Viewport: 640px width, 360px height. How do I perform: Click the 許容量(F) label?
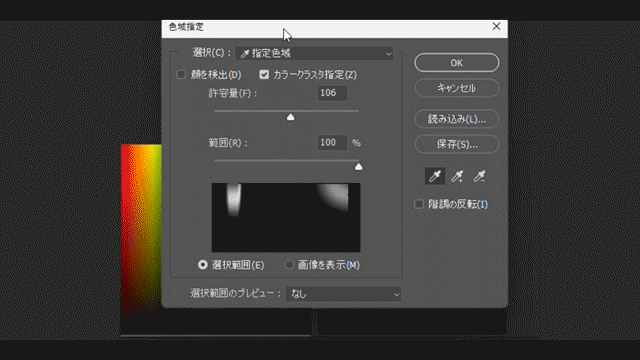pyautogui.click(x=233, y=93)
